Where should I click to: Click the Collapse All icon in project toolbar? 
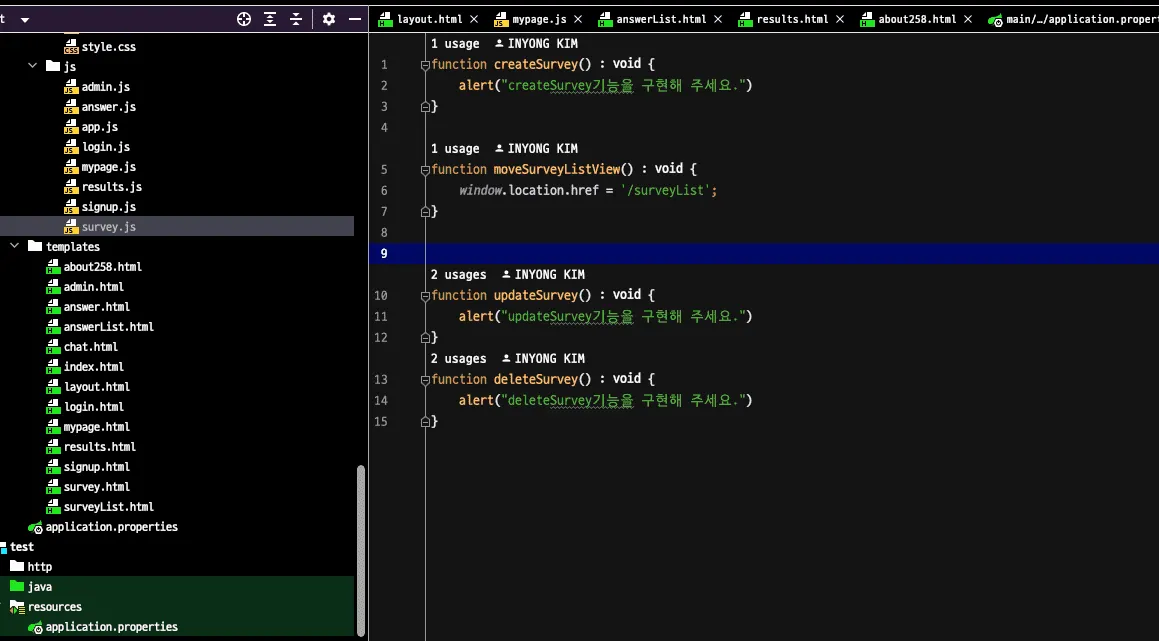point(296,19)
